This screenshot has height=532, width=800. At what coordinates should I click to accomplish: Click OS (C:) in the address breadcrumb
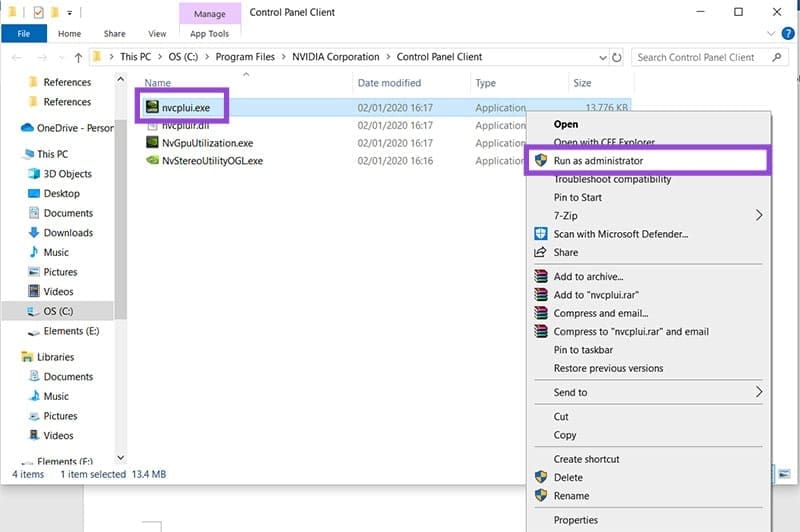click(x=183, y=57)
